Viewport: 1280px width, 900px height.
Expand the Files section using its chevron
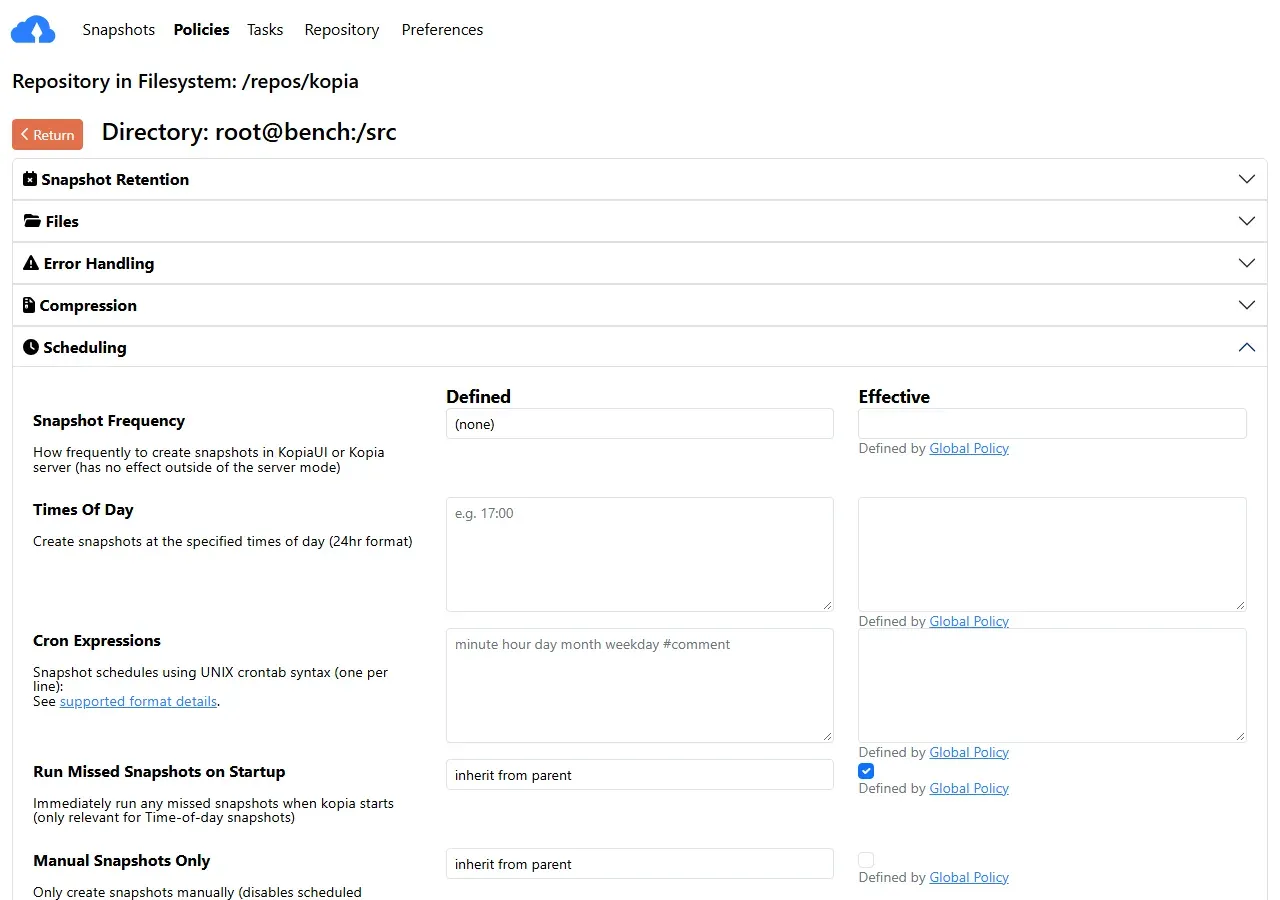point(1246,221)
